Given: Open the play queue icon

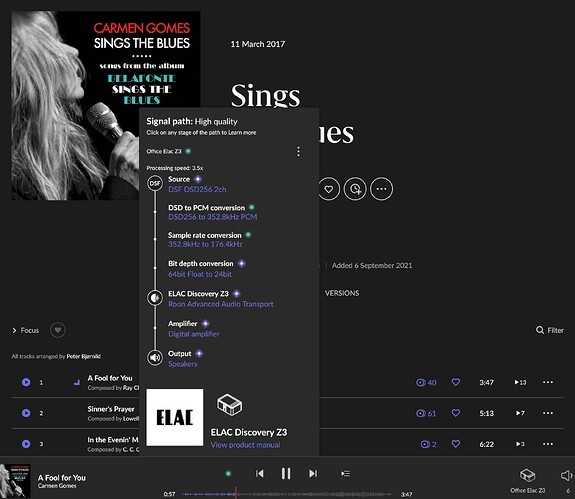Looking at the screenshot, I should coord(345,474).
